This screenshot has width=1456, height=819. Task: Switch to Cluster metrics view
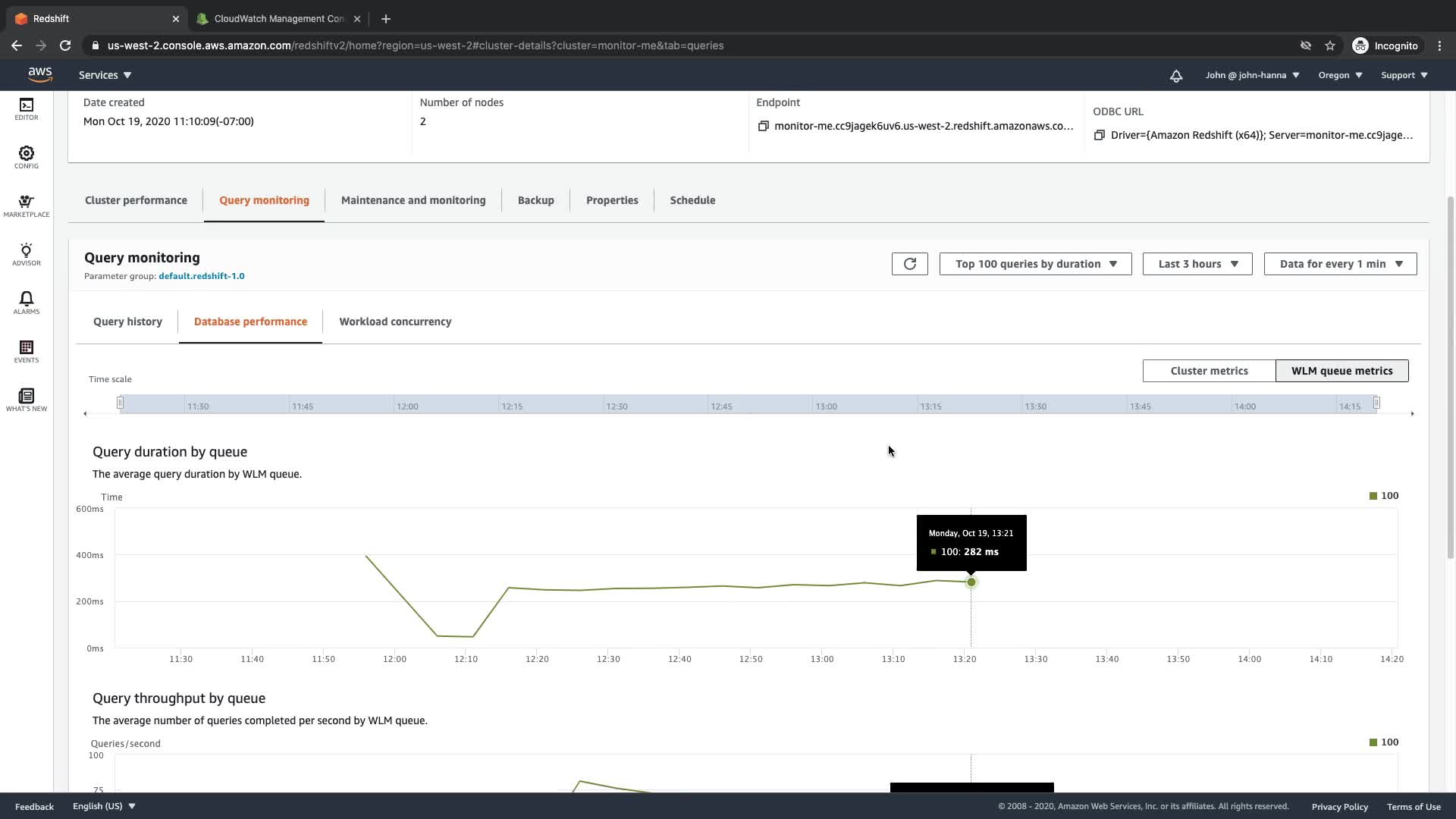(1209, 371)
